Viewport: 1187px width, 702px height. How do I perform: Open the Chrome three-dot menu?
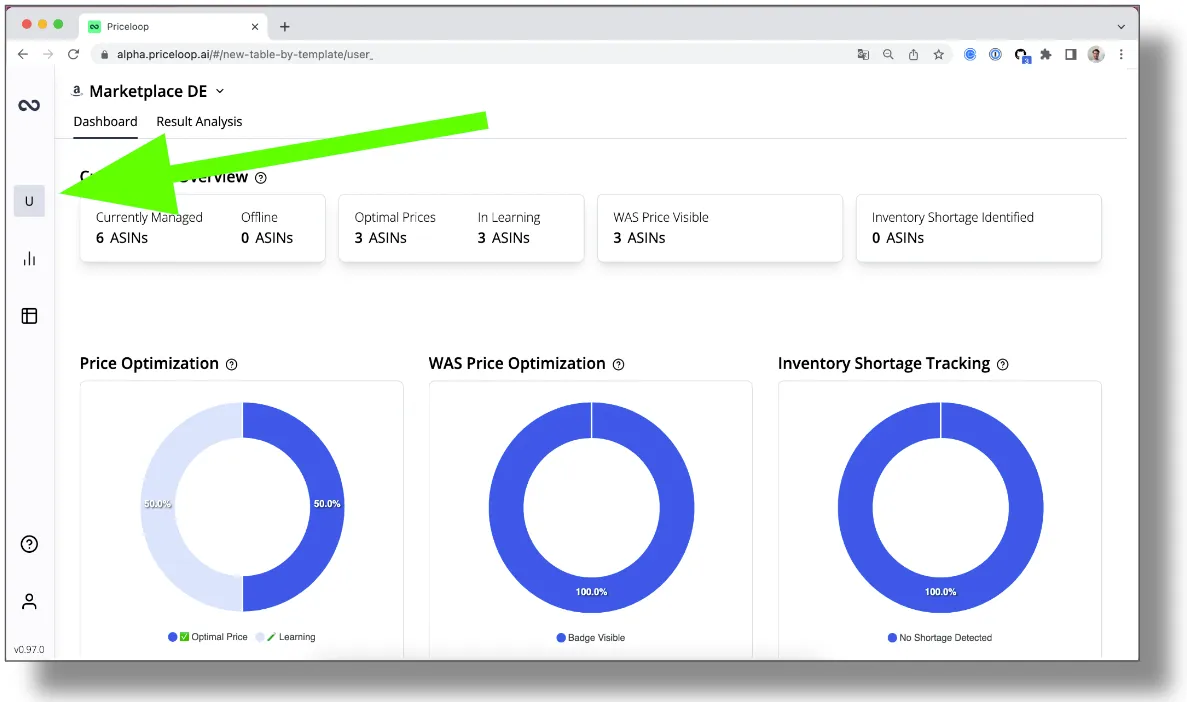tap(1121, 55)
